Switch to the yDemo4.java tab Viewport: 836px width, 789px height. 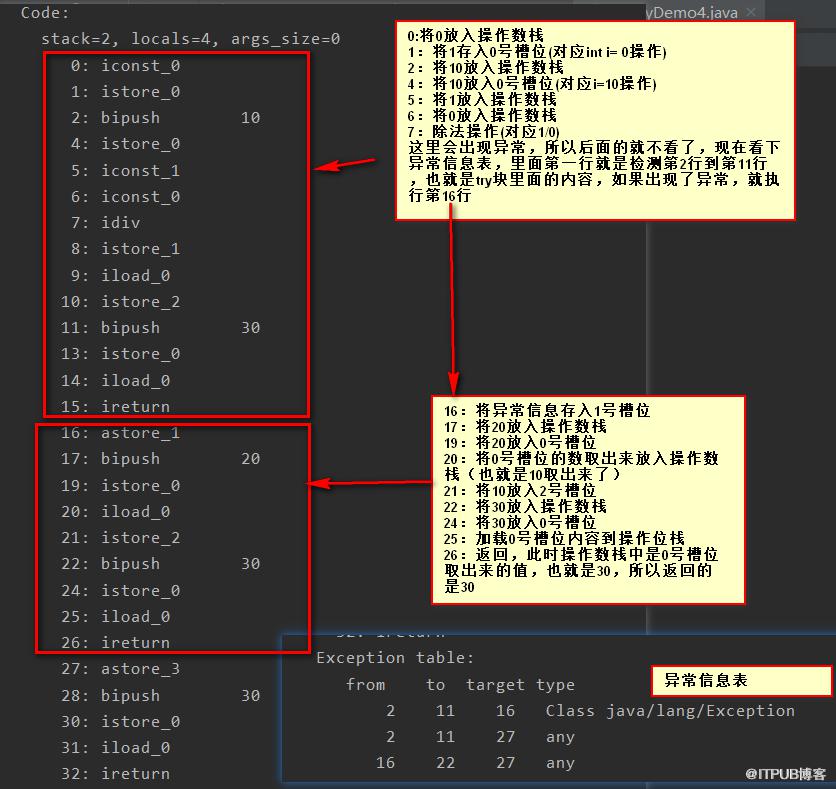pos(692,12)
